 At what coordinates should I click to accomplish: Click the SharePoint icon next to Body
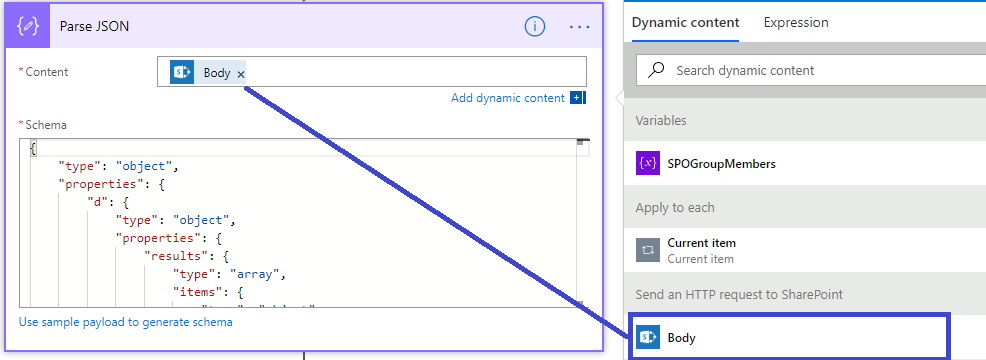click(x=648, y=337)
